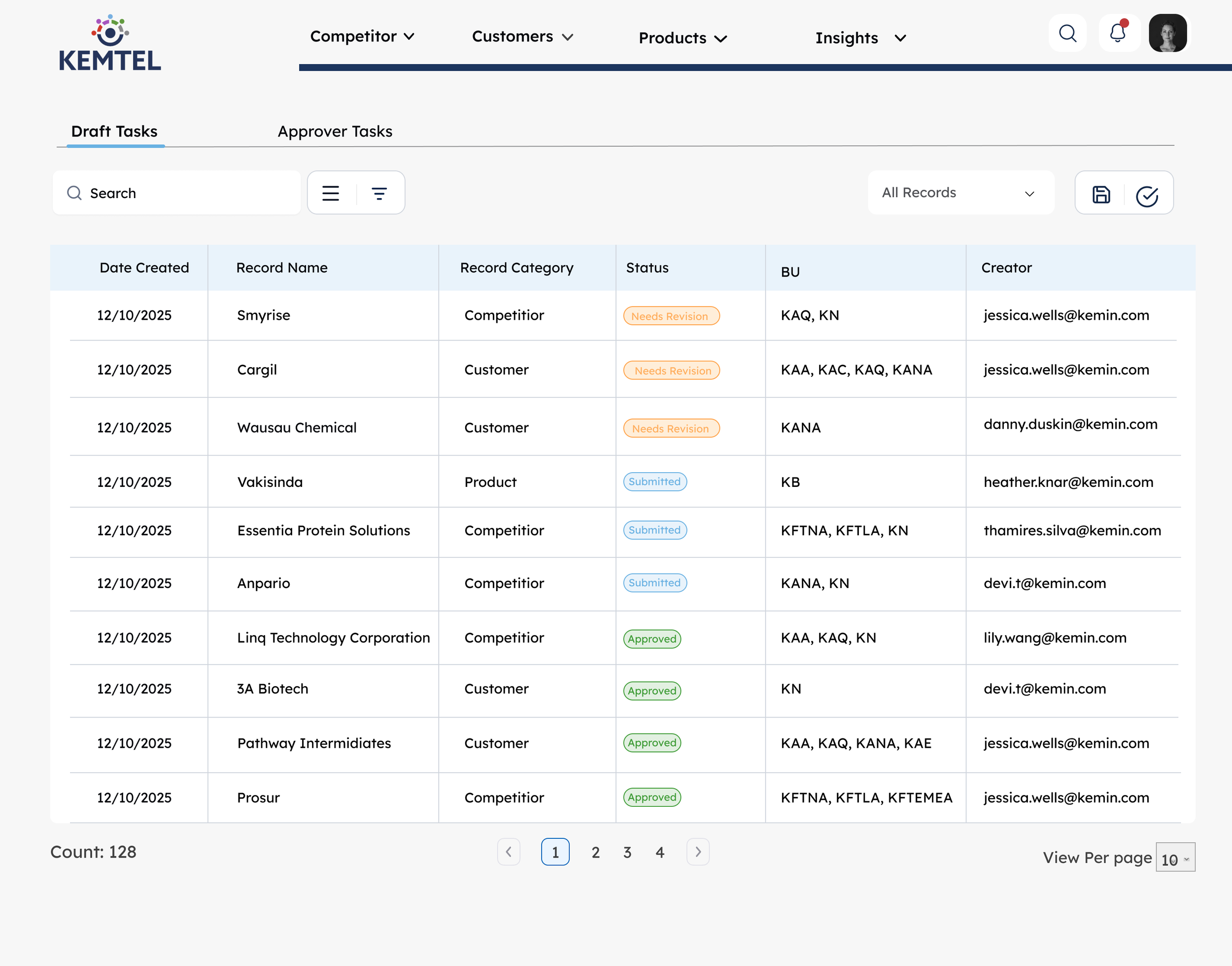Switch to Approver Tasks tab
Image resolution: width=1232 pixels, height=966 pixels.
(335, 131)
